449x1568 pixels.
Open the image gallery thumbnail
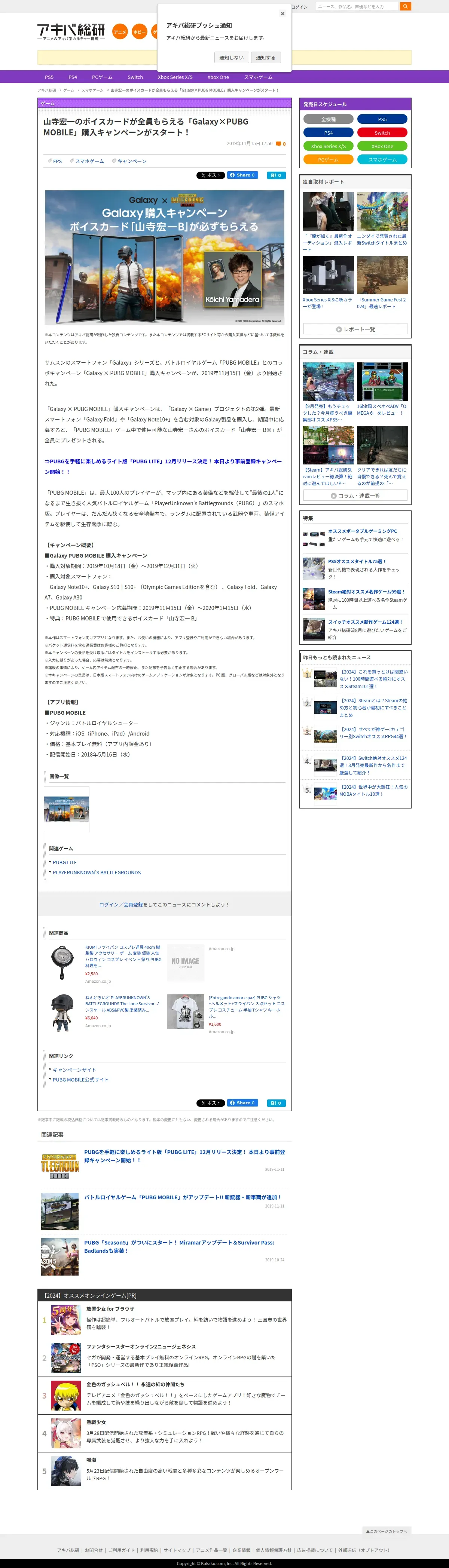coord(67,809)
